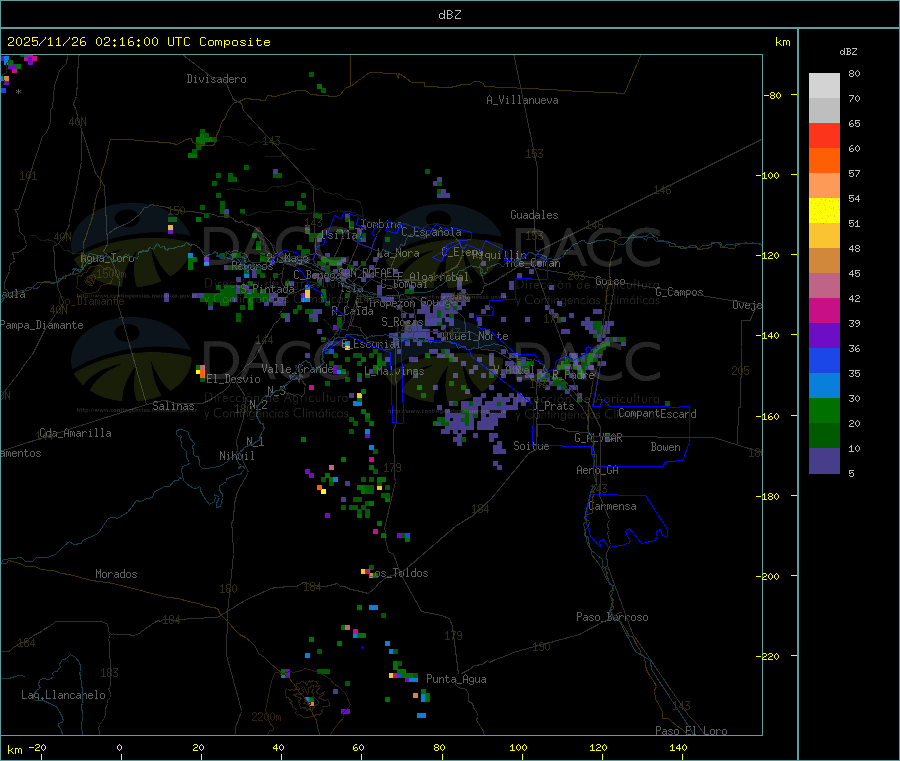Image resolution: width=900 pixels, height=761 pixels.
Task: Click the Carmensa location label
Action: click(x=612, y=506)
